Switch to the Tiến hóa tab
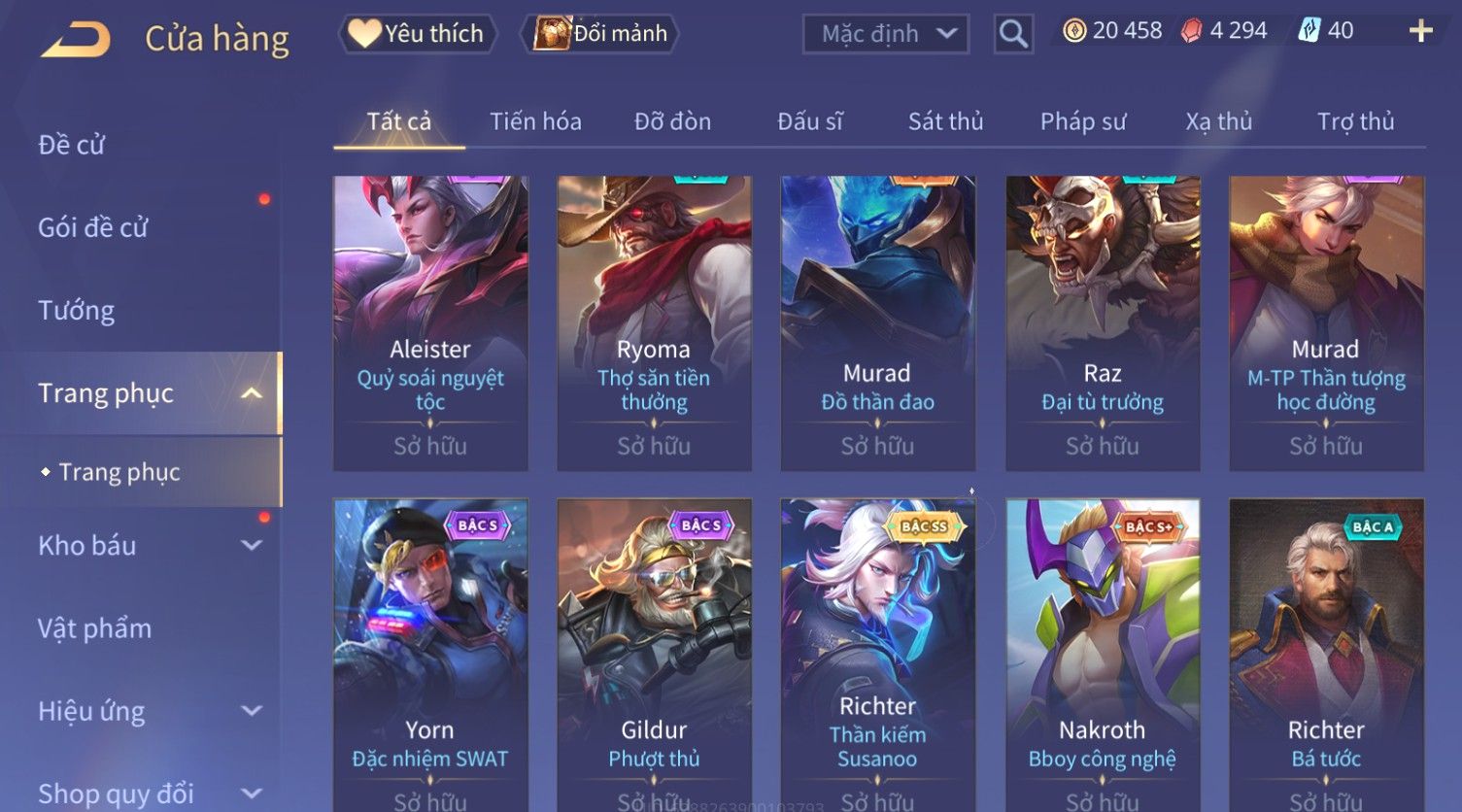 [x=535, y=121]
